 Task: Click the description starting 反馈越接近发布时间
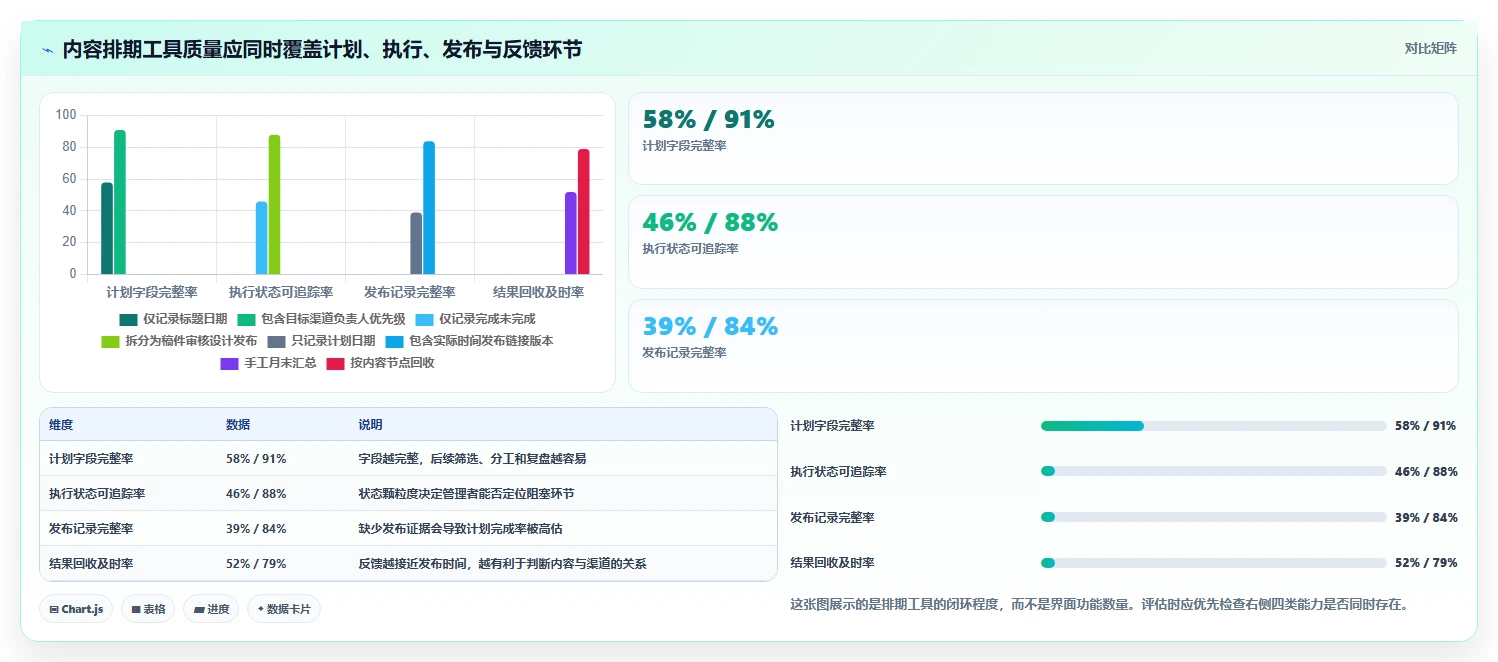[502, 564]
